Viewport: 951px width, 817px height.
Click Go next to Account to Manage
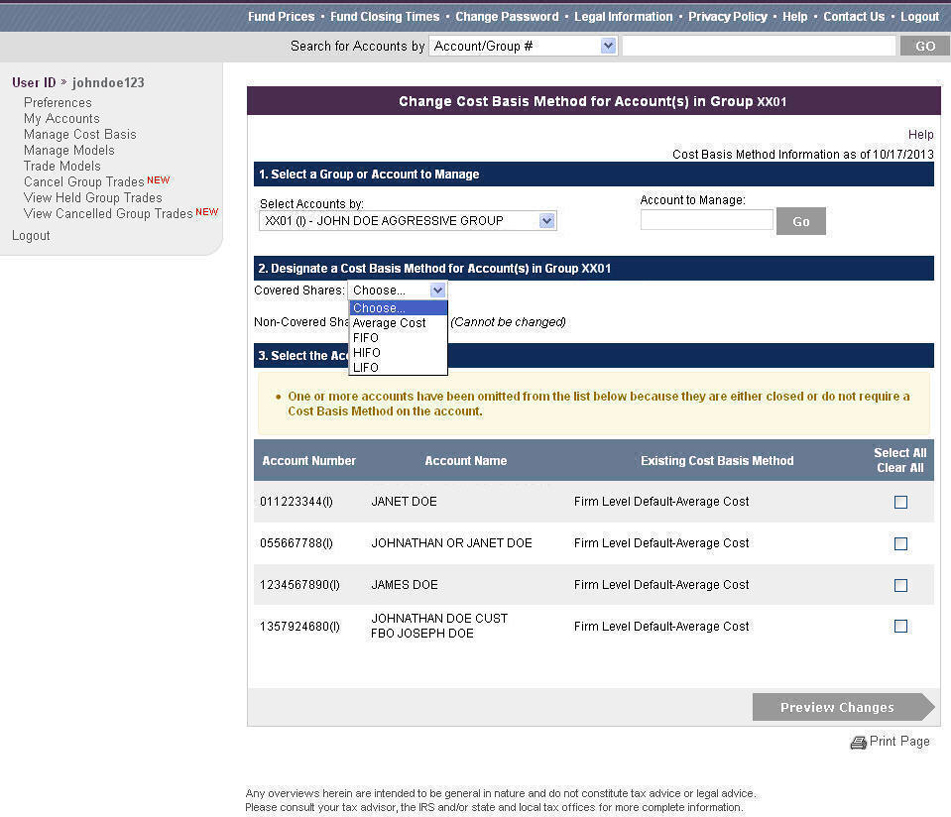tap(800, 221)
